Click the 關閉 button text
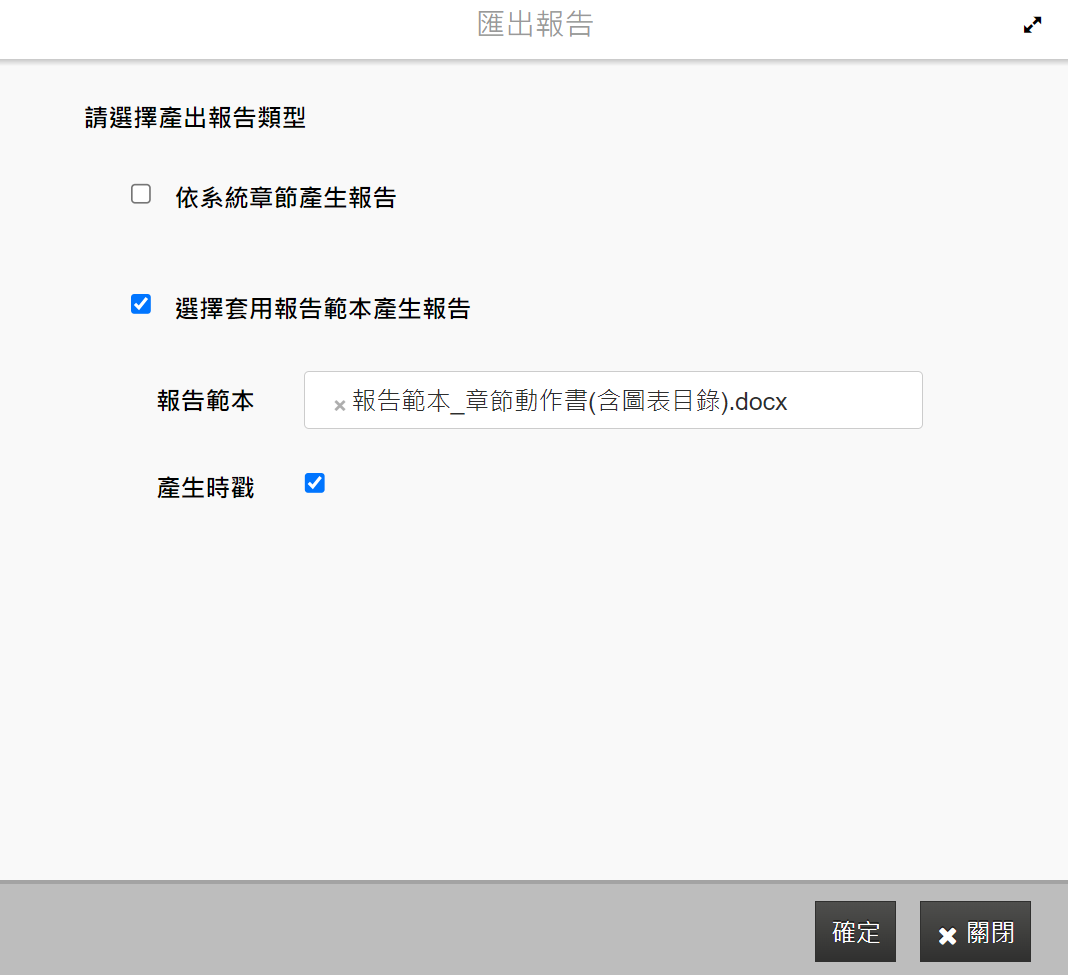Viewport: 1068px width, 975px height. click(990, 933)
